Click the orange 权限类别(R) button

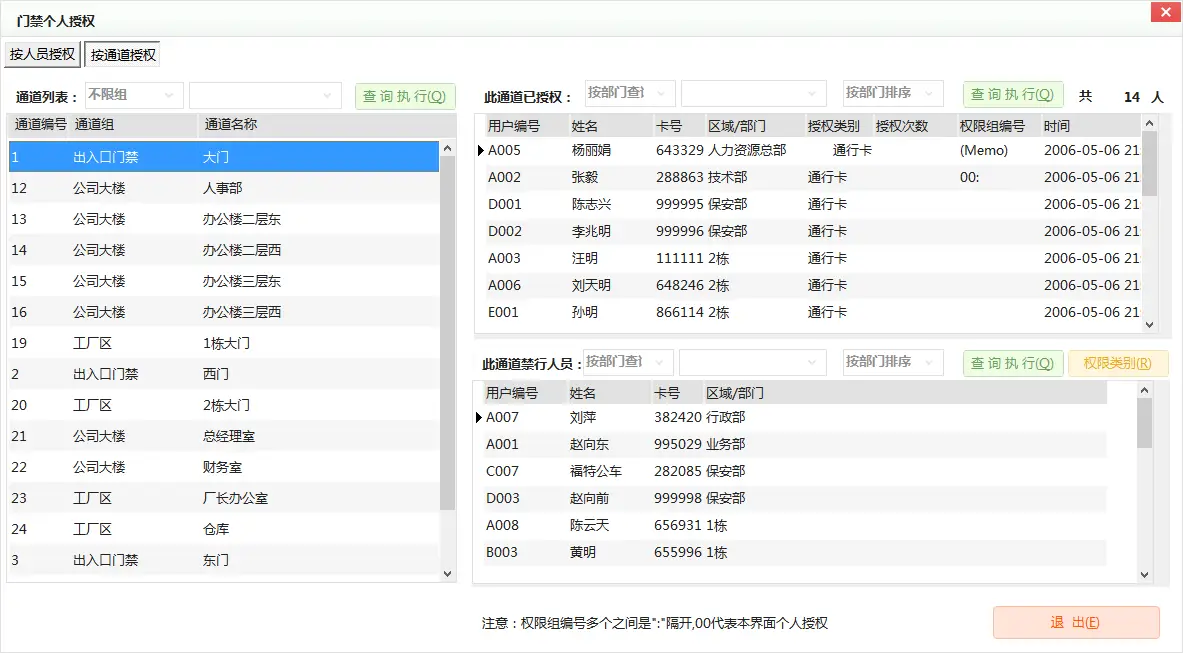[x=1118, y=362]
